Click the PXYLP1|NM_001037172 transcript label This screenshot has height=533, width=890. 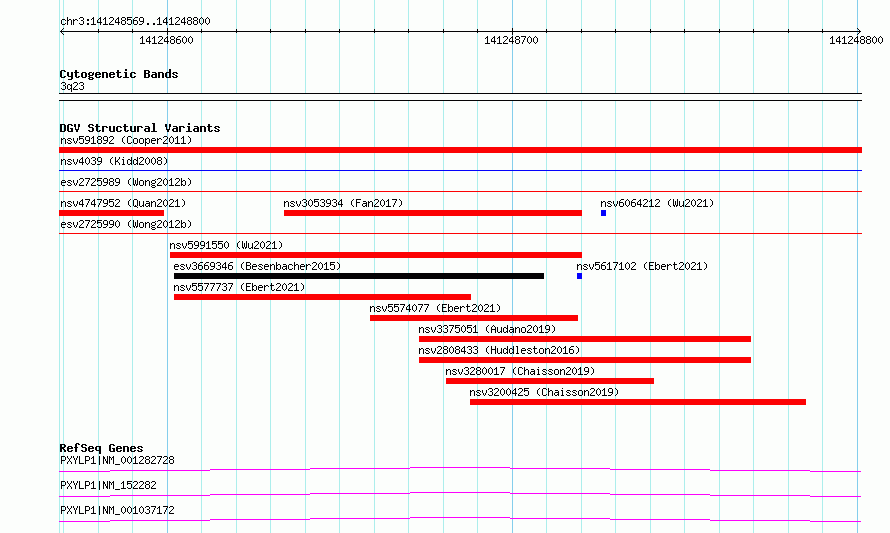(117, 510)
